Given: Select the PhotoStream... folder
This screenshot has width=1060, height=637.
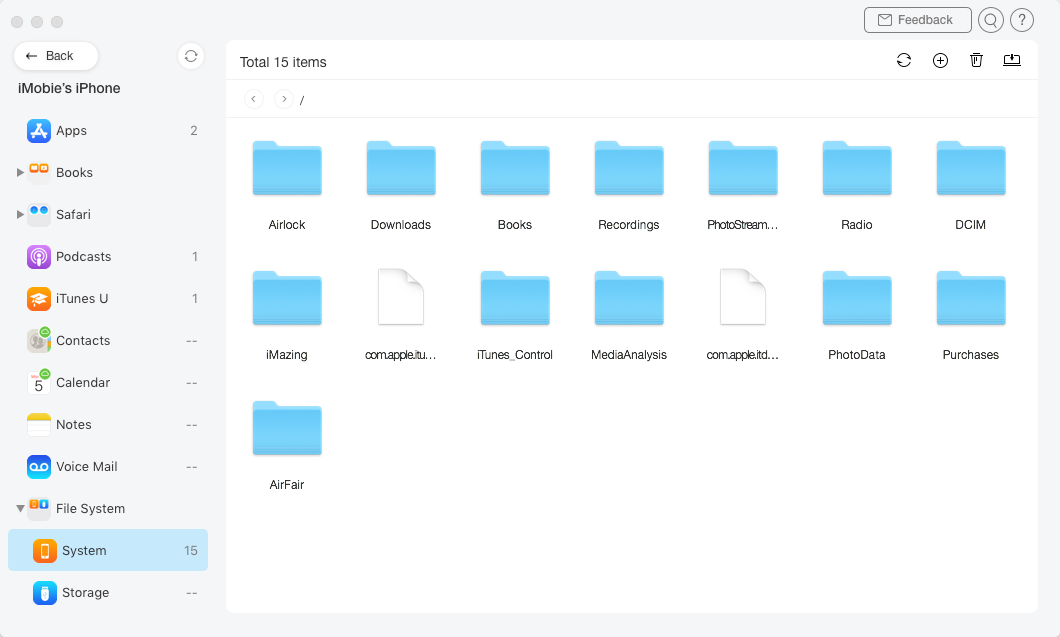Looking at the screenshot, I should click(x=743, y=169).
